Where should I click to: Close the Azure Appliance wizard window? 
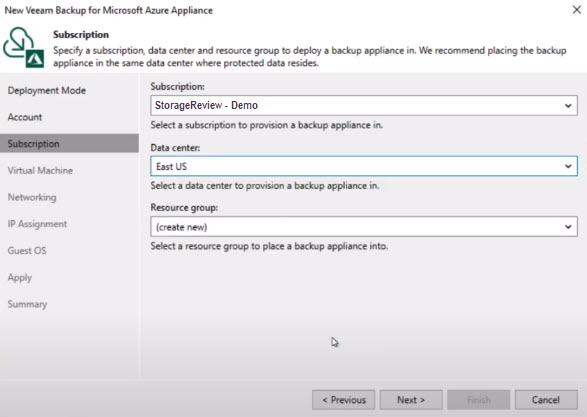pyautogui.click(x=577, y=10)
